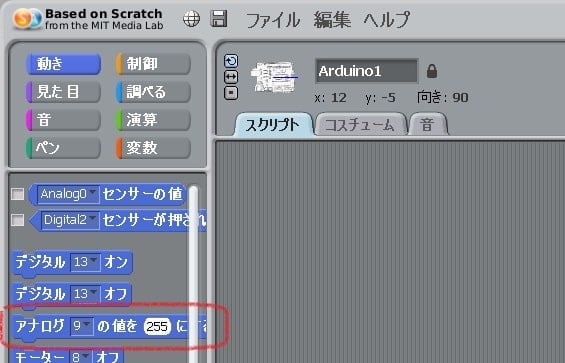Screen dimensions: 565x363
Task: Click the センサーが押された boolean block
Action: tap(117, 220)
